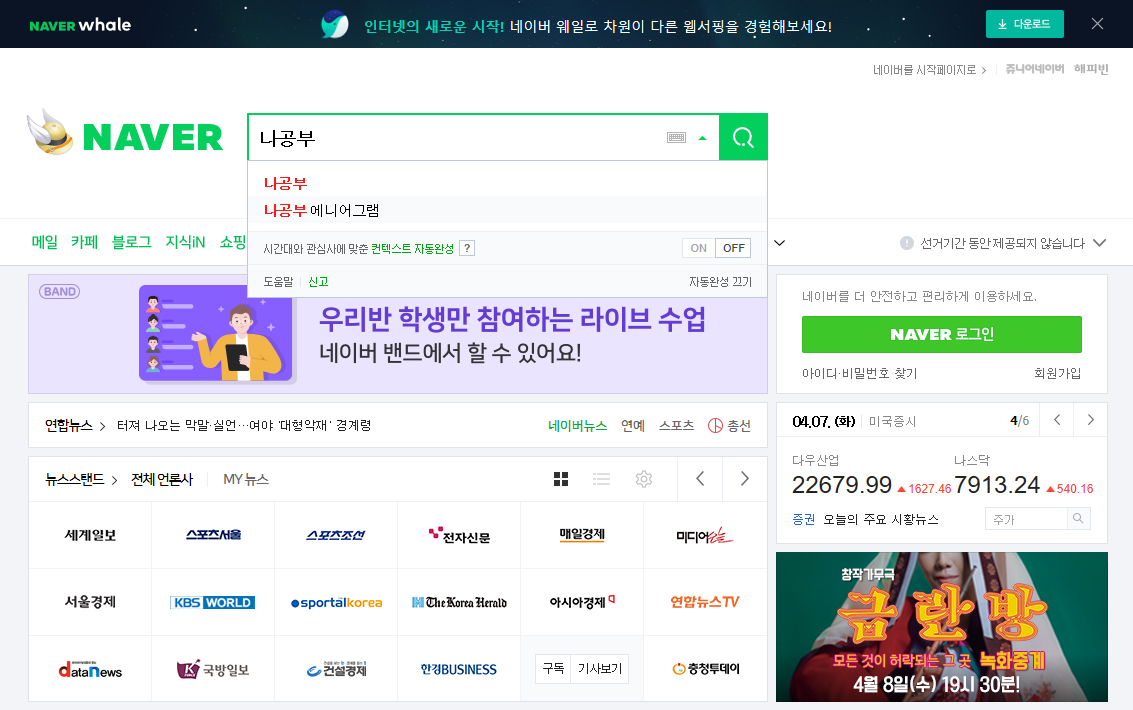Viewport: 1133px width, 710px height.
Task: Open 매일경제 press logo
Action: point(582,535)
